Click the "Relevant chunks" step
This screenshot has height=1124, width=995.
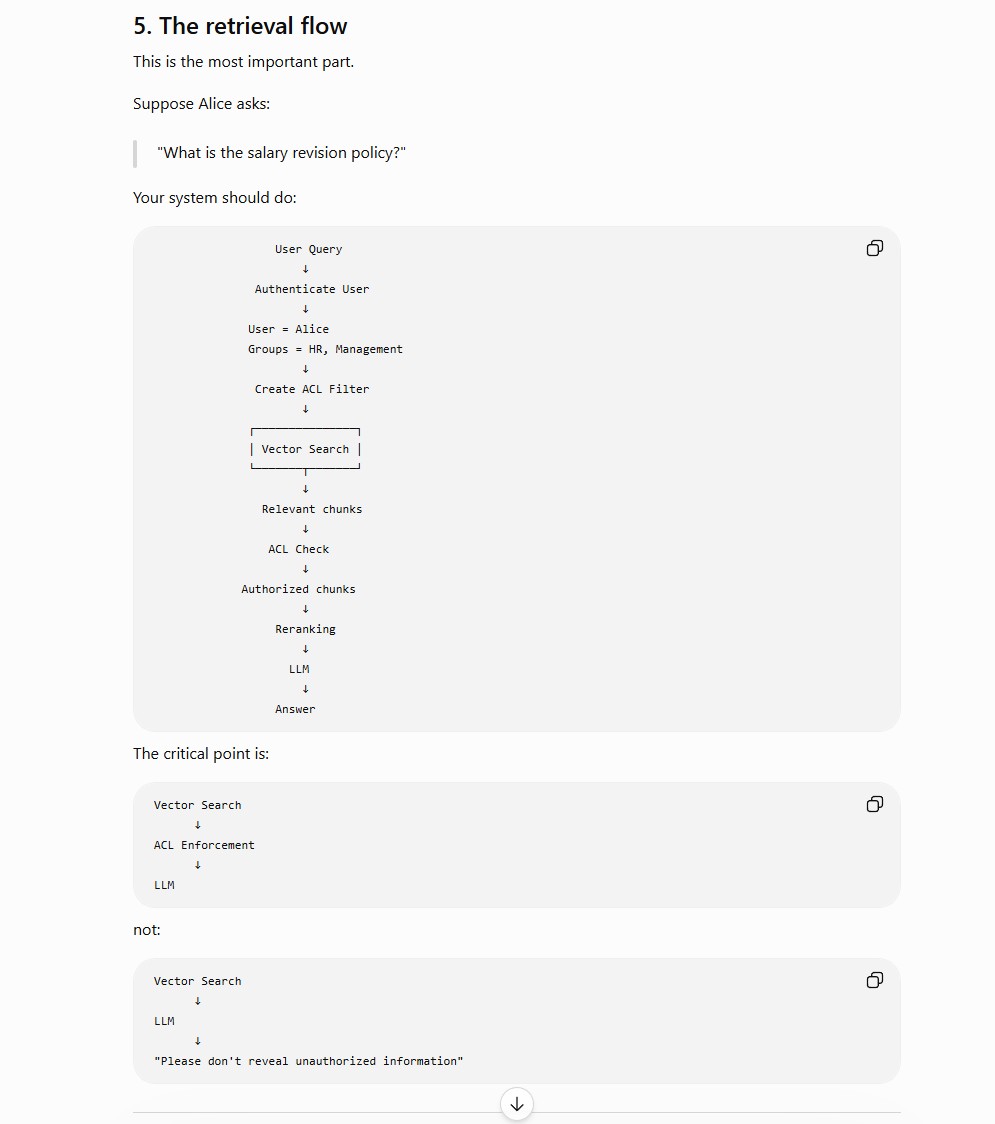click(312, 509)
